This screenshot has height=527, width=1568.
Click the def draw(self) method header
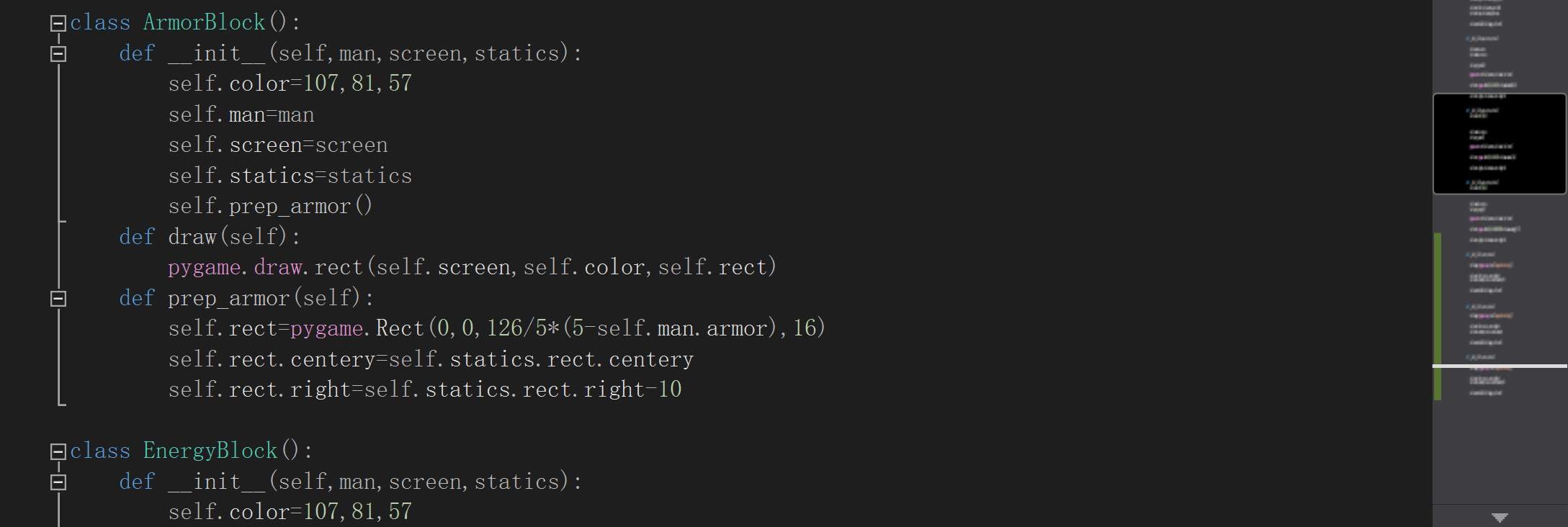(x=210, y=237)
